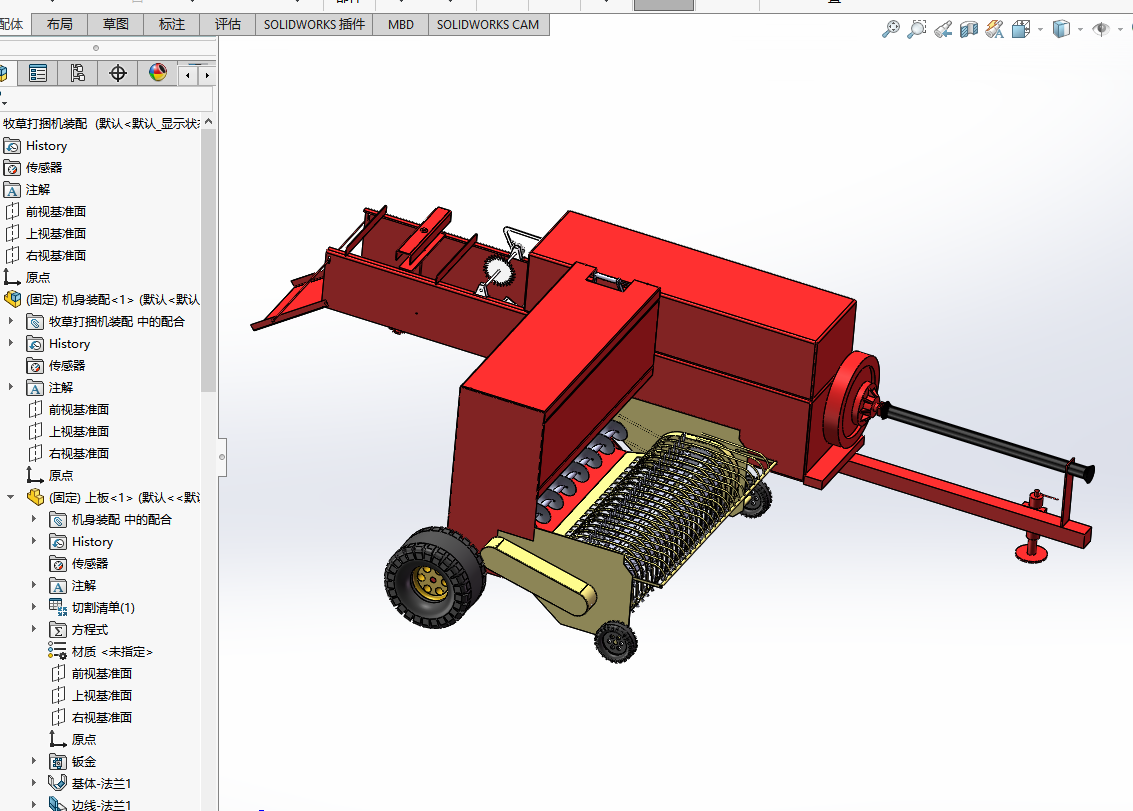Open the DimXpertManager crosshair tab

[117, 73]
